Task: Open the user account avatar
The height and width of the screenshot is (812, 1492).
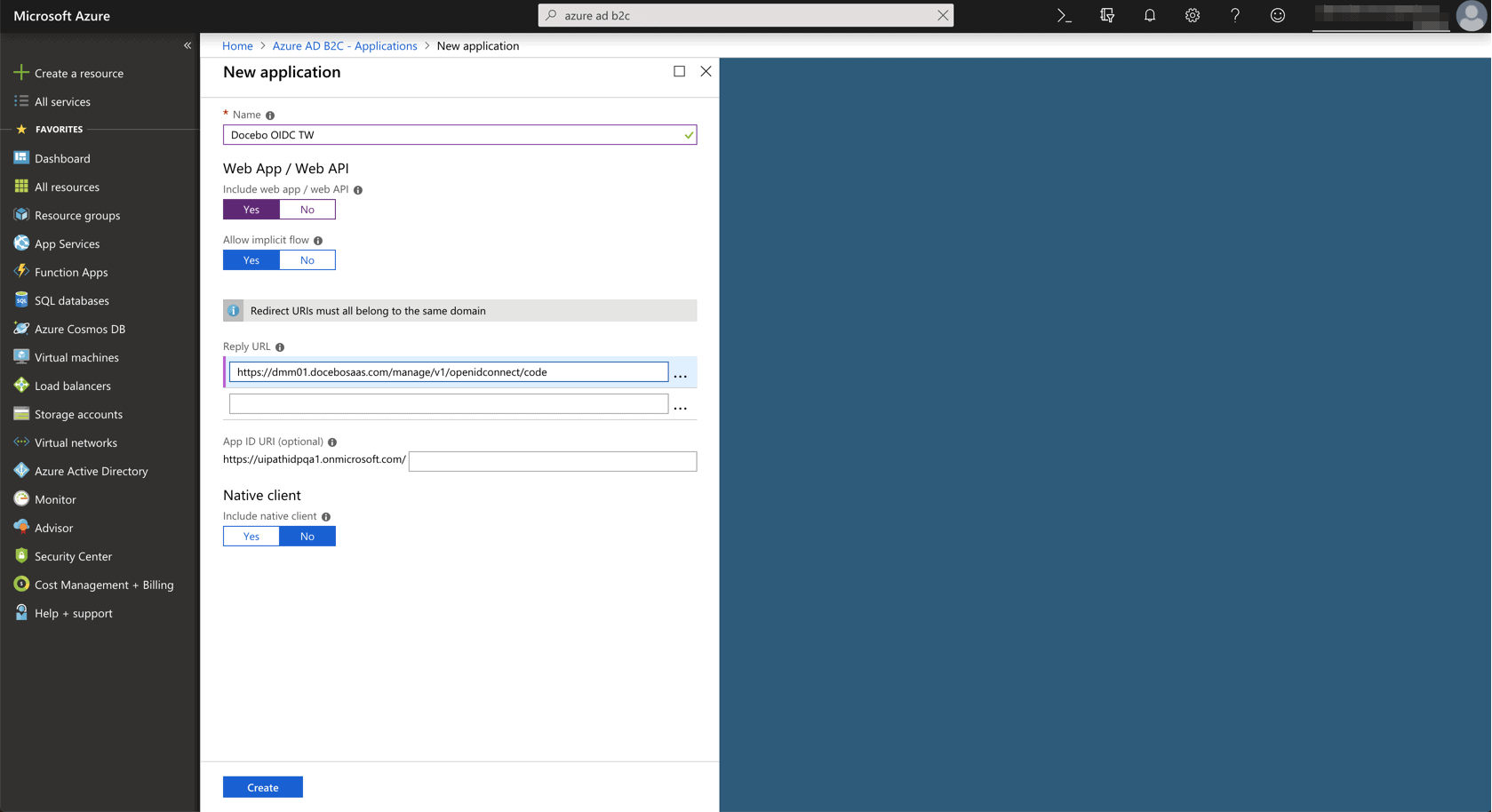Action: coord(1472,15)
